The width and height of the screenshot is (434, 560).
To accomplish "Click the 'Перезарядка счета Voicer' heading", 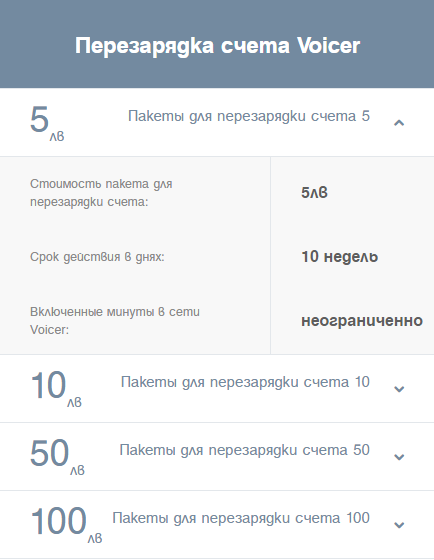I will tap(217, 46).
